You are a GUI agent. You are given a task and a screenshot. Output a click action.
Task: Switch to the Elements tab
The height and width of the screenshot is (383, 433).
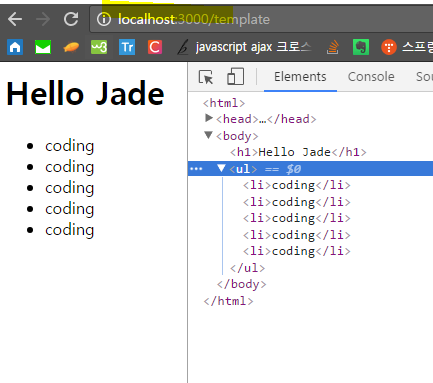[x=300, y=77]
